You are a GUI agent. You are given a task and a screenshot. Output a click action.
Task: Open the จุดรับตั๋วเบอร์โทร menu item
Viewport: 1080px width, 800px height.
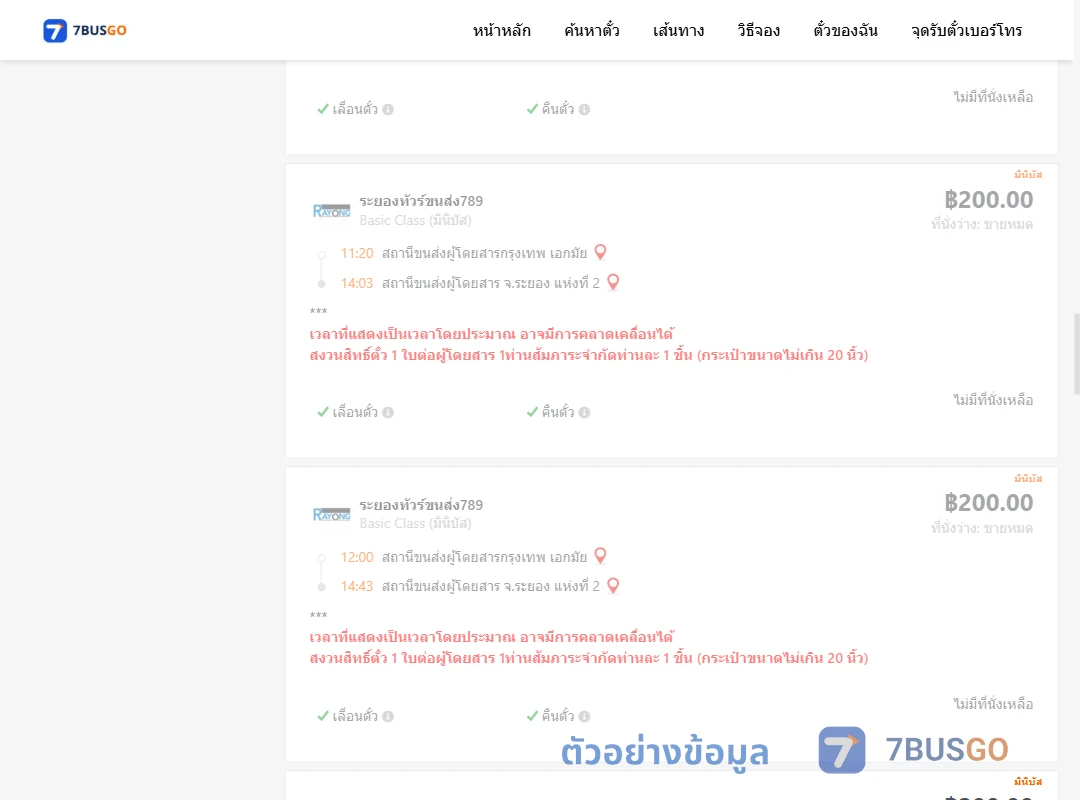(966, 30)
